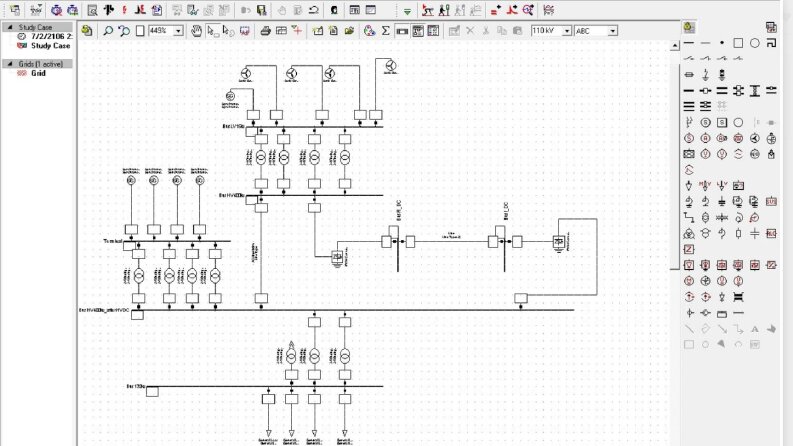This screenshot has width=793, height=446.
Task: Click the red X delete element icon
Action: click(x=470, y=31)
